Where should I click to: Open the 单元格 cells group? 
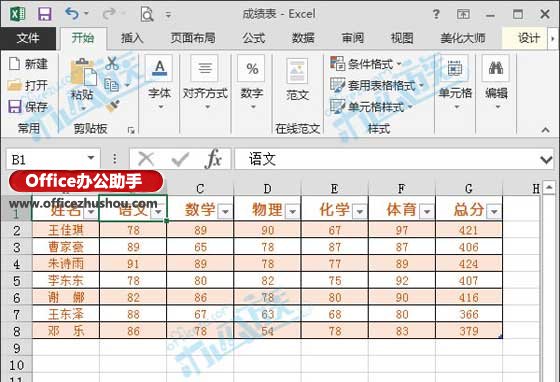(455, 82)
